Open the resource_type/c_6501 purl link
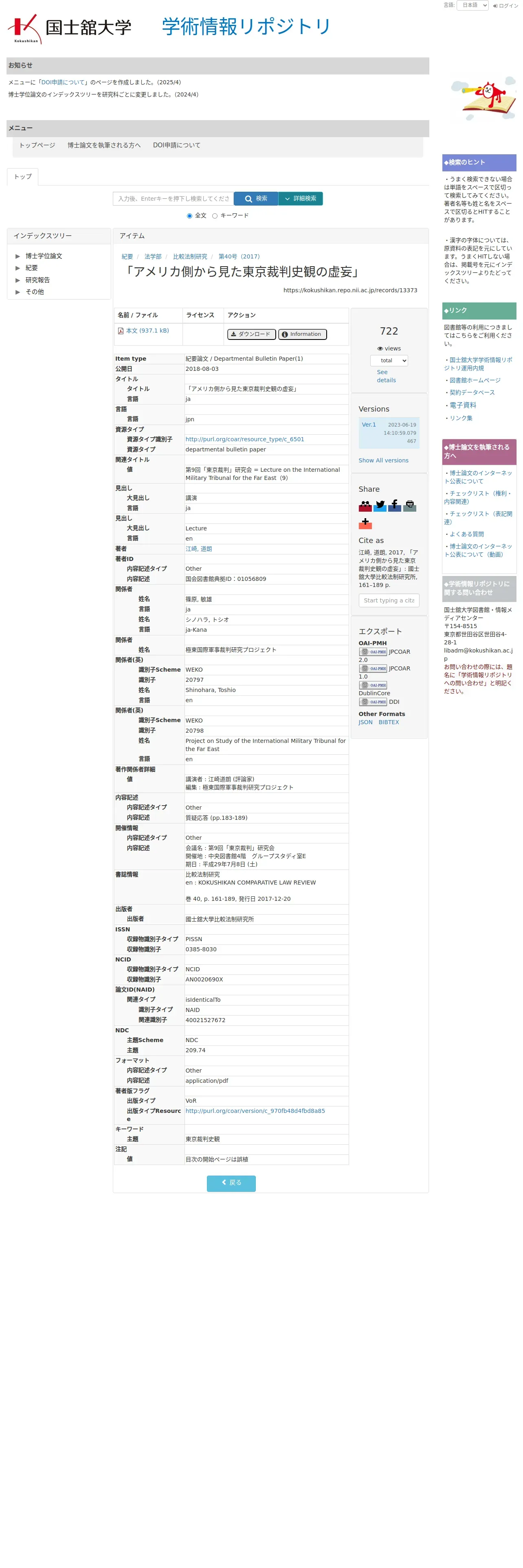Image resolution: width=523 pixels, height=1568 pixels. [x=245, y=440]
